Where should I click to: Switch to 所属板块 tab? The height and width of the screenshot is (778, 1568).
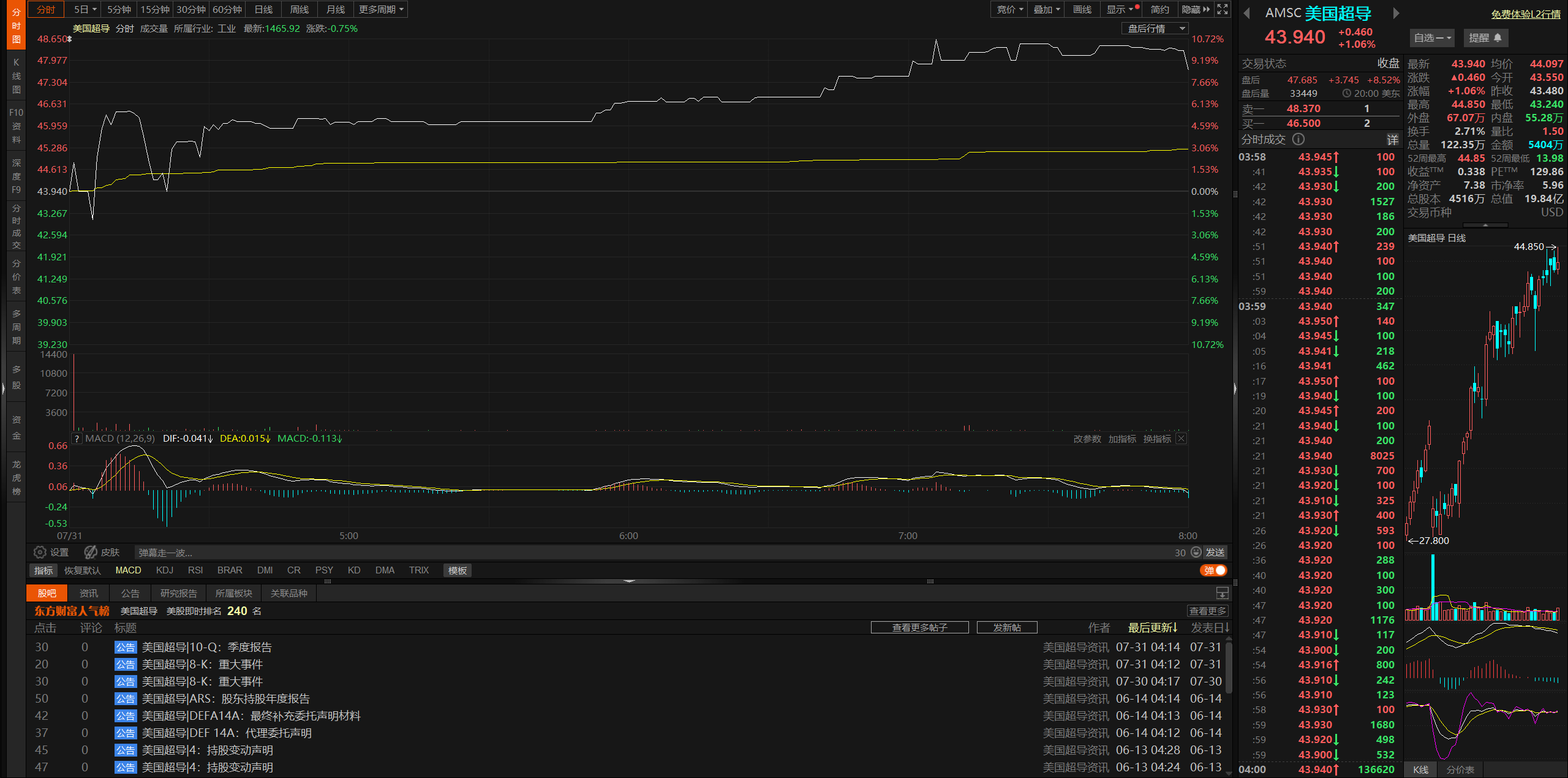[233, 593]
